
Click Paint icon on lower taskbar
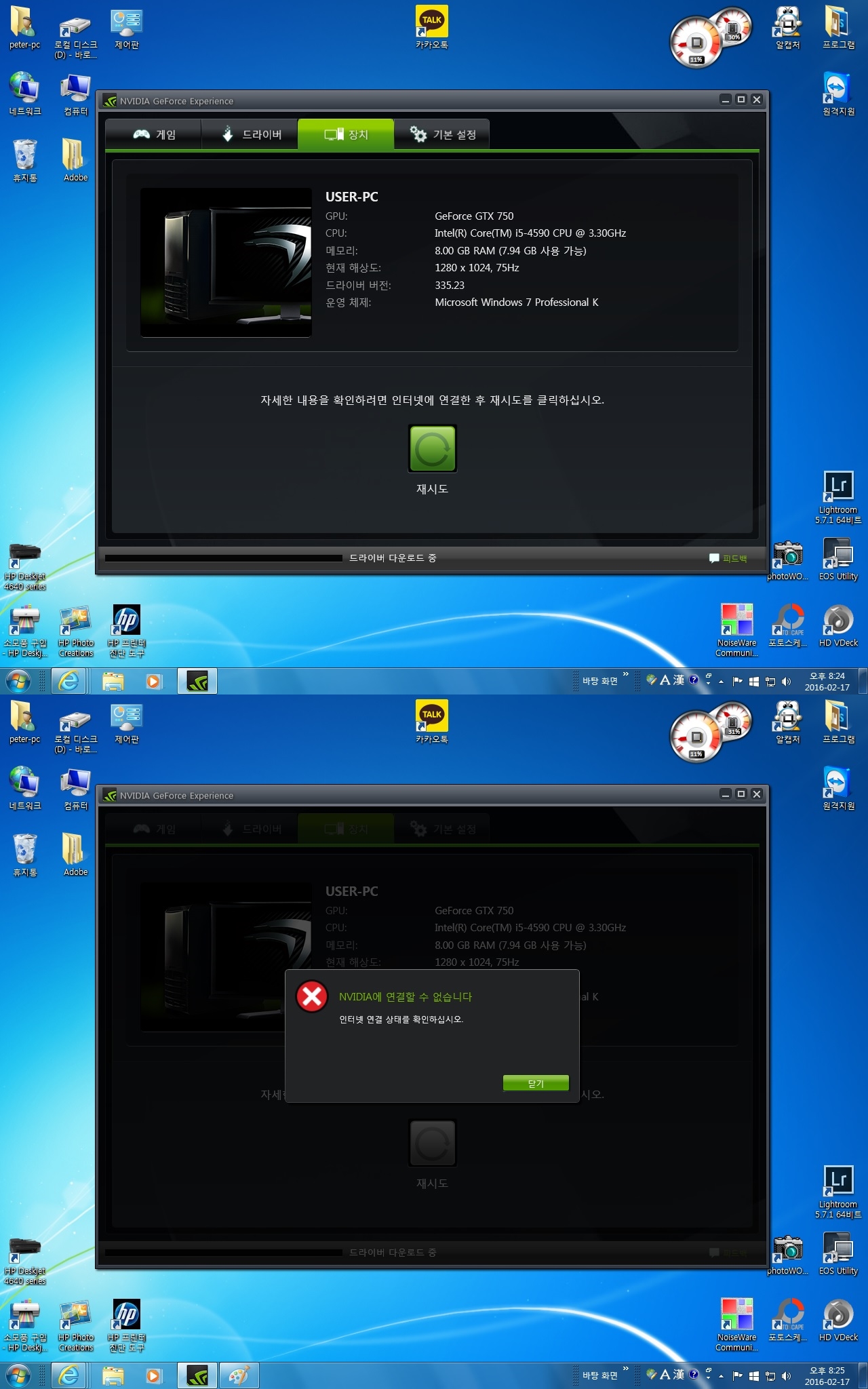pyautogui.click(x=239, y=1375)
